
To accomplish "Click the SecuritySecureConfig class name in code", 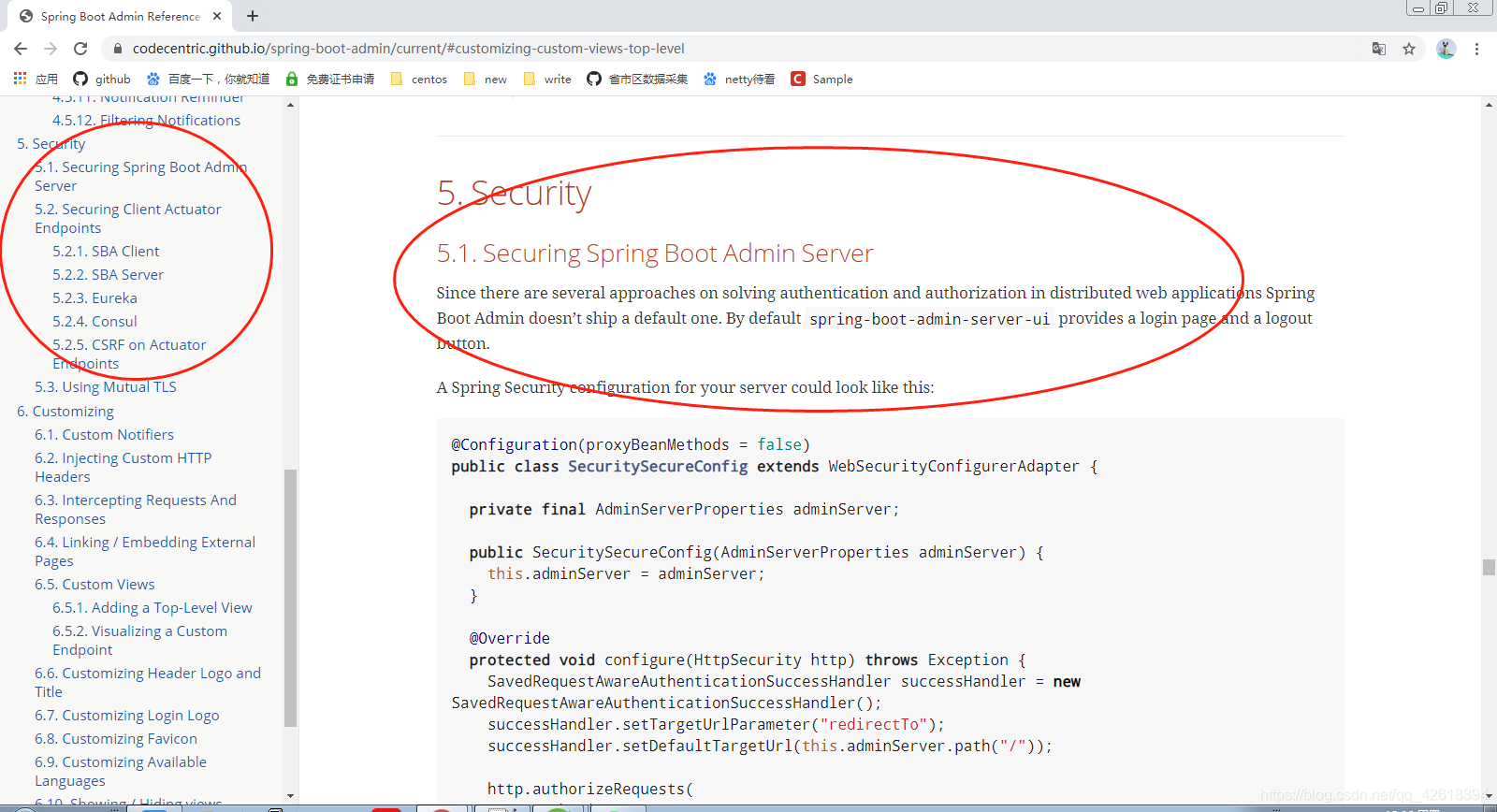I will point(658,467).
